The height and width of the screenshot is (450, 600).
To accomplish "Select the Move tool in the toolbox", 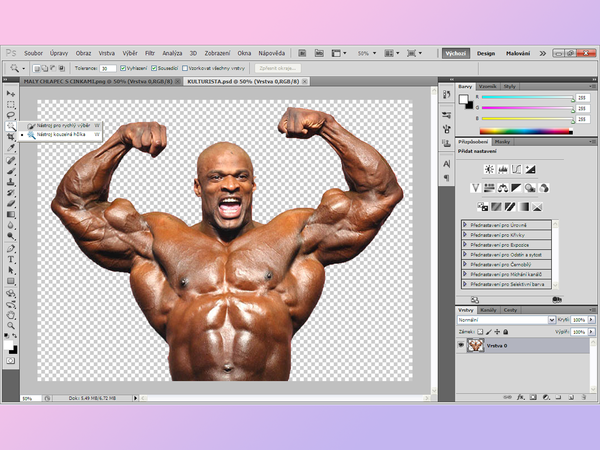I will pos(11,93).
